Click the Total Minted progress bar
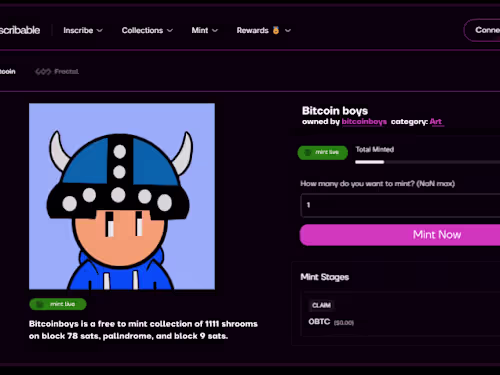 point(428,162)
